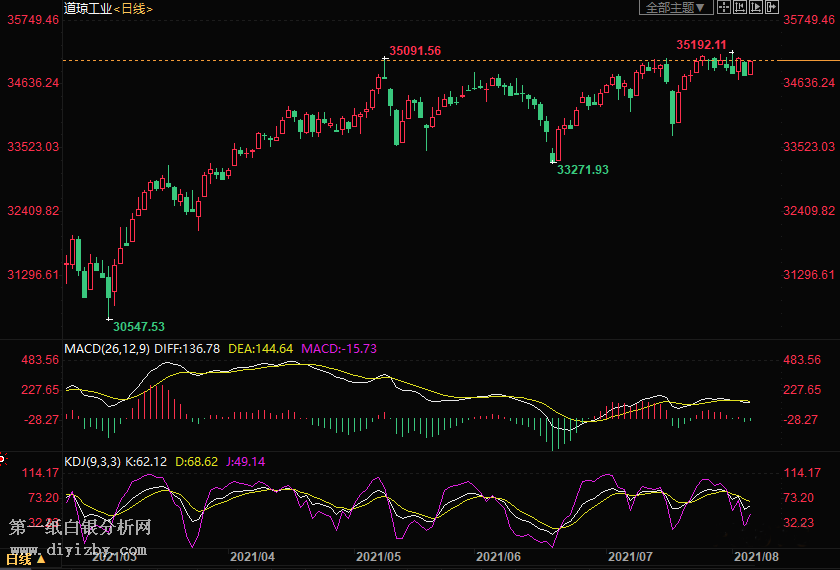
Task: Click the 33271.93 trough price label
Action: click(x=582, y=170)
